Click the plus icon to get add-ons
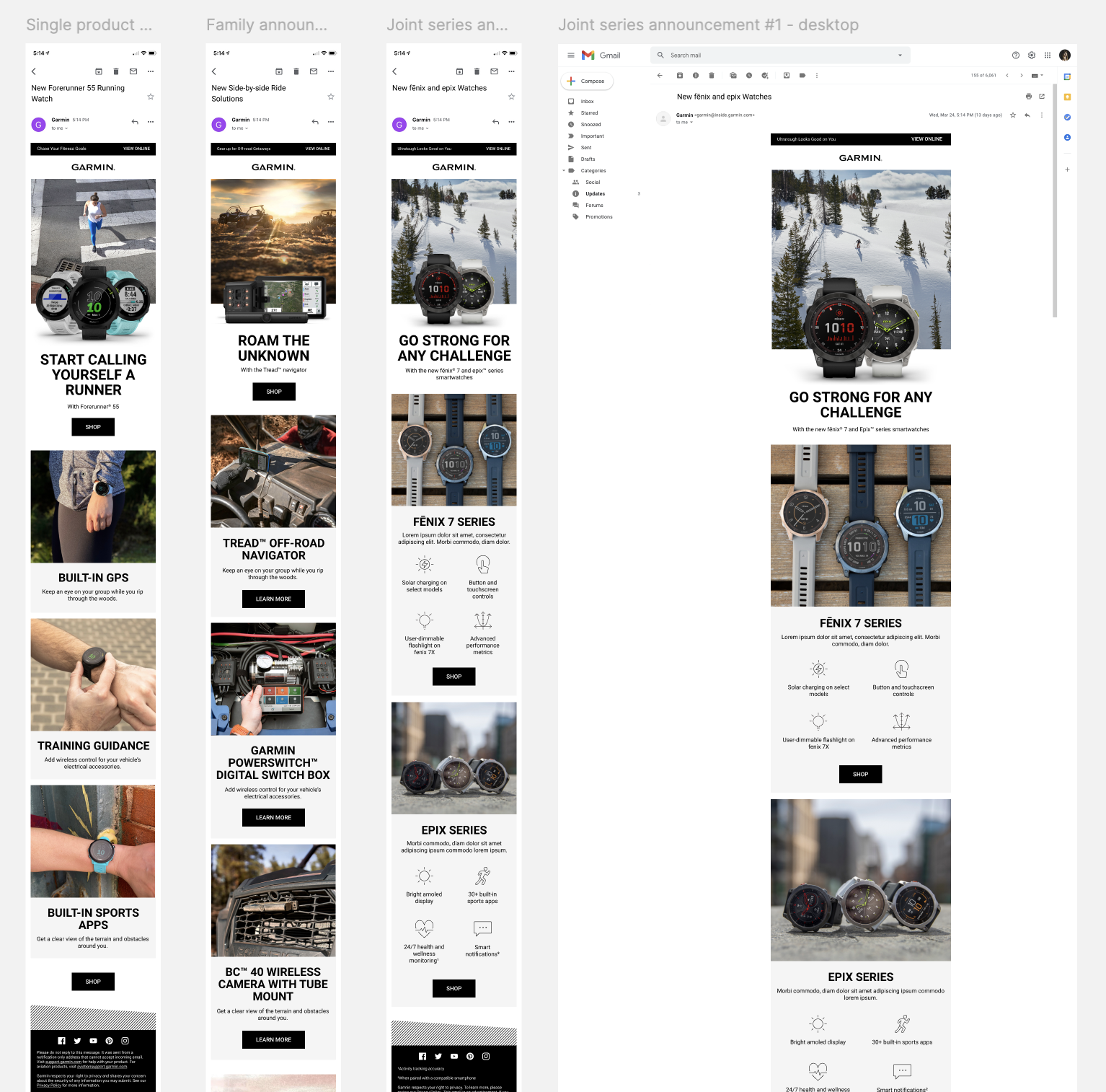 tap(1068, 169)
